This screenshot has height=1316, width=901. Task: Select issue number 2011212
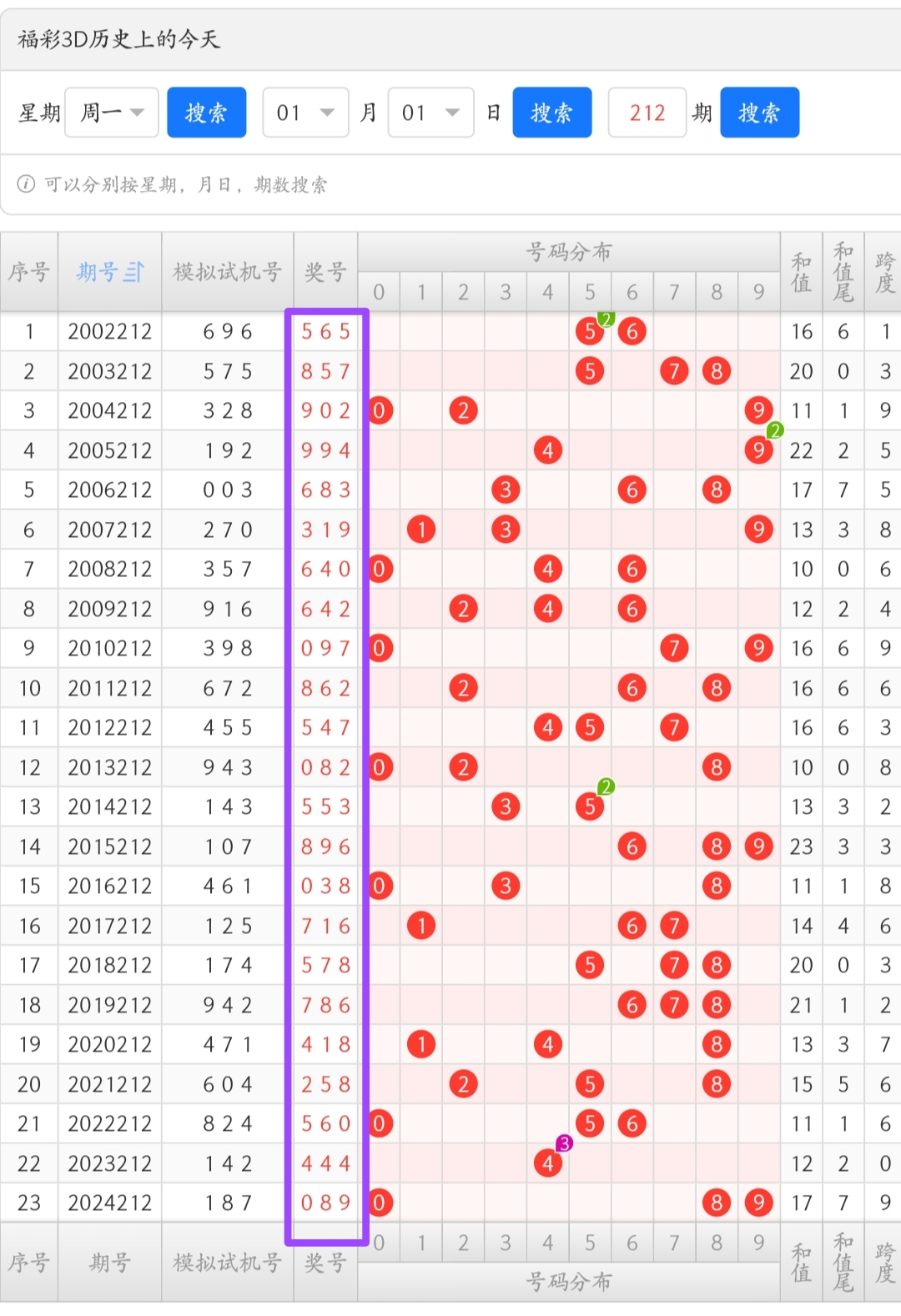(x=110, y=688)
